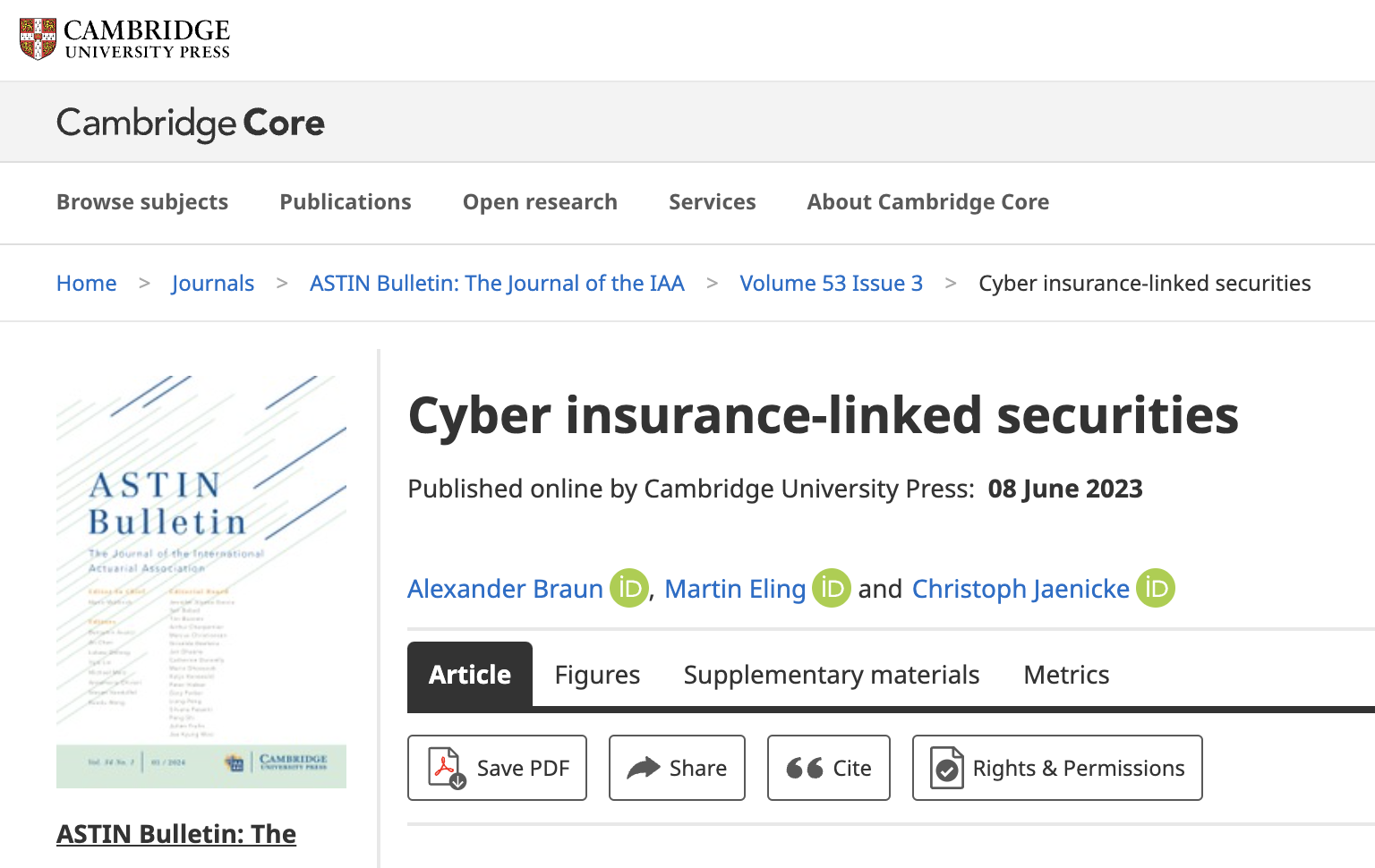Open author link Alexander Braun
The height and width of the screenshot is (868, 1375).
[505, 589]
